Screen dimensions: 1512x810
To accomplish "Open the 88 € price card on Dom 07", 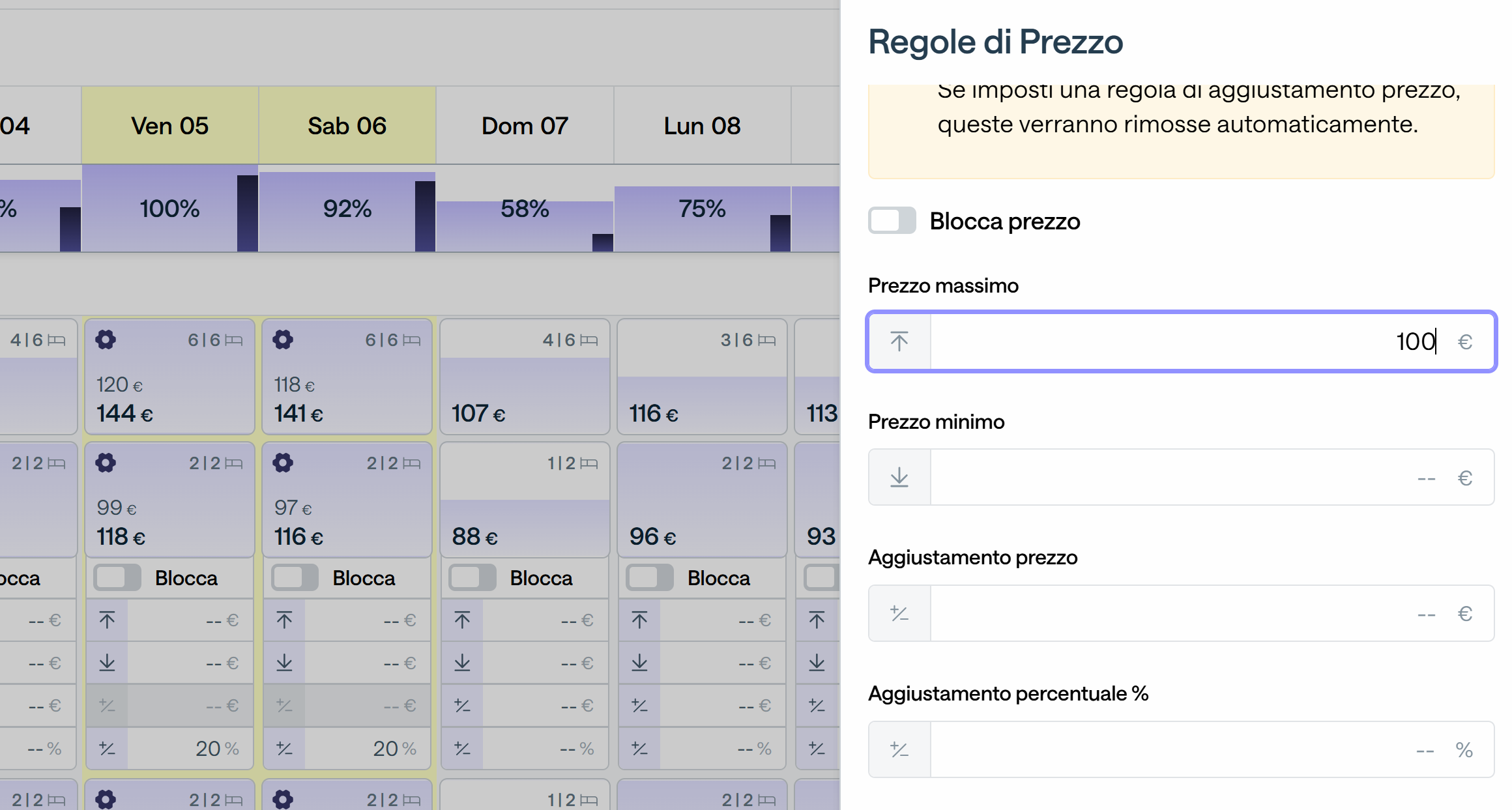I will point(525,499).
